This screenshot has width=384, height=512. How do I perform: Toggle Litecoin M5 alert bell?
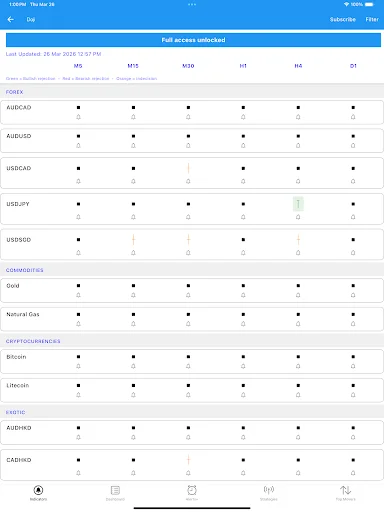78,395
